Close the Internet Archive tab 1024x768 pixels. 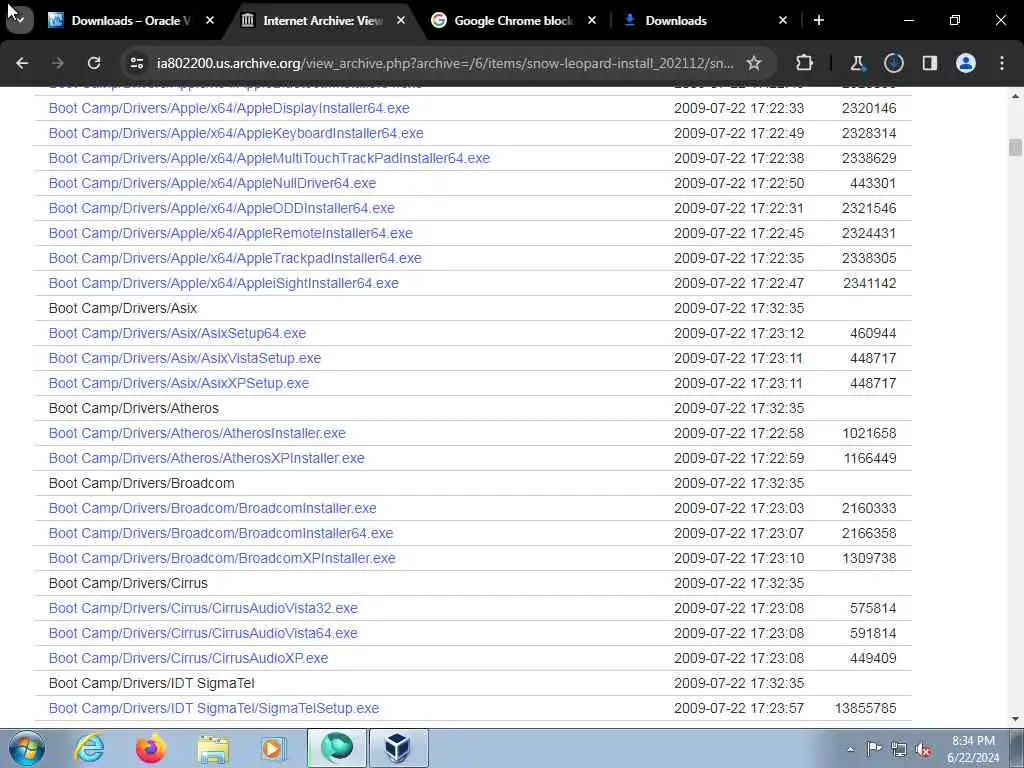tap(401, 20)
